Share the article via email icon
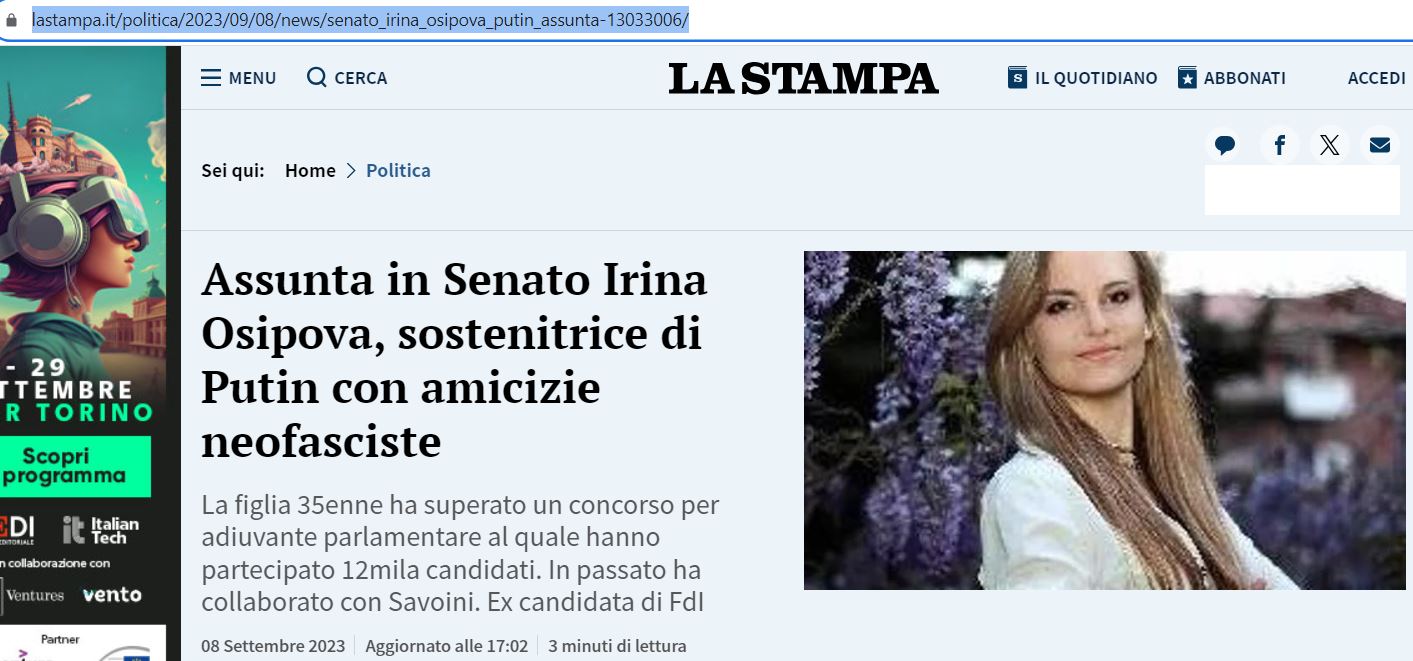Viewport: 1413px width, 661px height. tap(1380, 145)
